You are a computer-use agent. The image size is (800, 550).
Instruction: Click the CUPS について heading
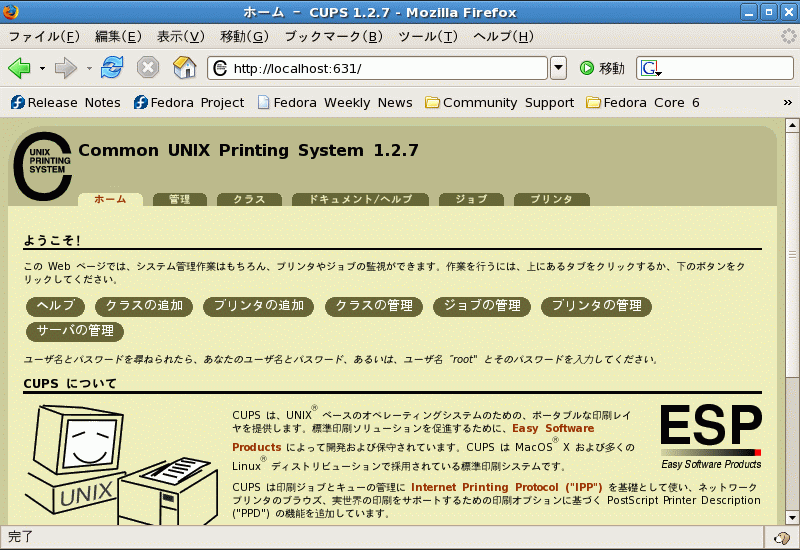[x=70, y=384]
